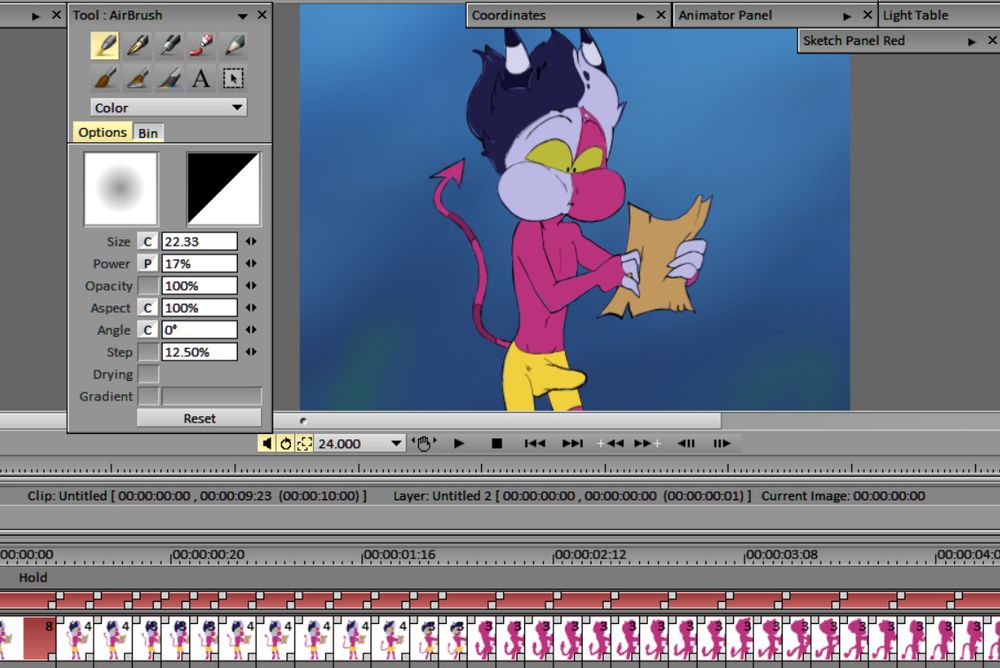1000x668 pixels.
Task: Edit the Angle field 0°
Action: [199, 330]
